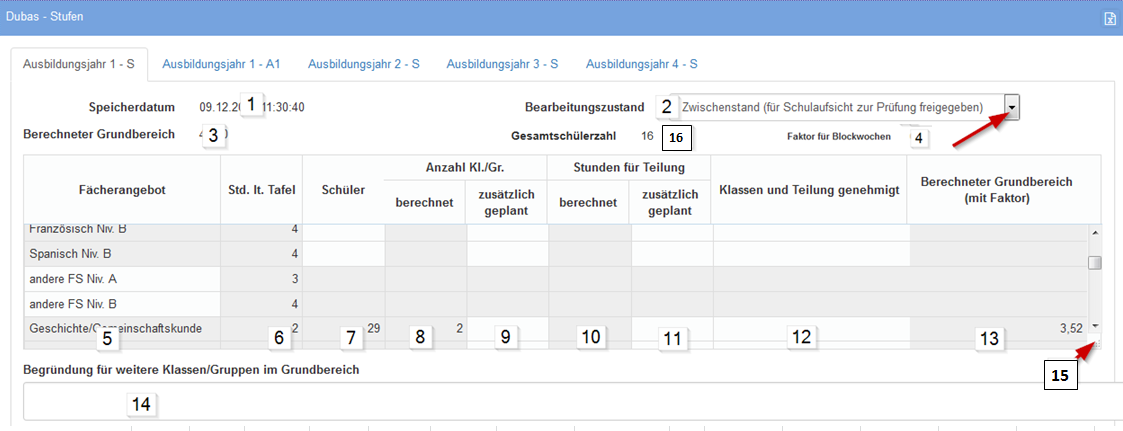Click Klassen und Teilung genehmigt cell for Französisch
The image size is (1123, 431).
point(809,230)
